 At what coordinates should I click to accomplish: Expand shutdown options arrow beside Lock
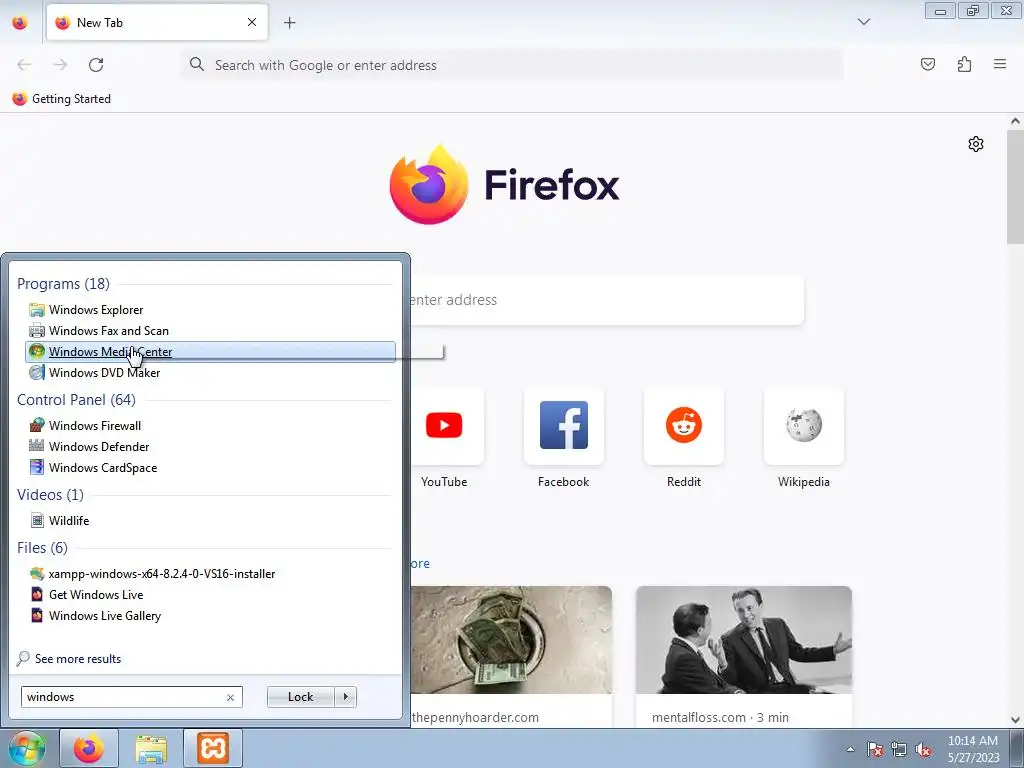345,697
